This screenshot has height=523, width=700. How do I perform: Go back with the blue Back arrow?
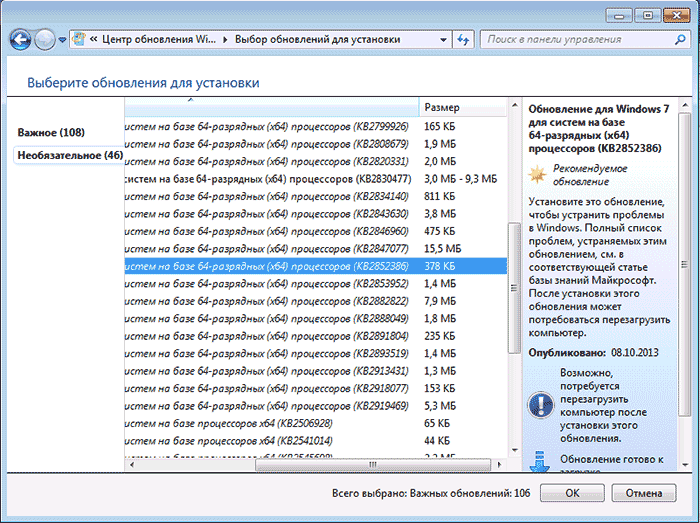pos(20,40)
